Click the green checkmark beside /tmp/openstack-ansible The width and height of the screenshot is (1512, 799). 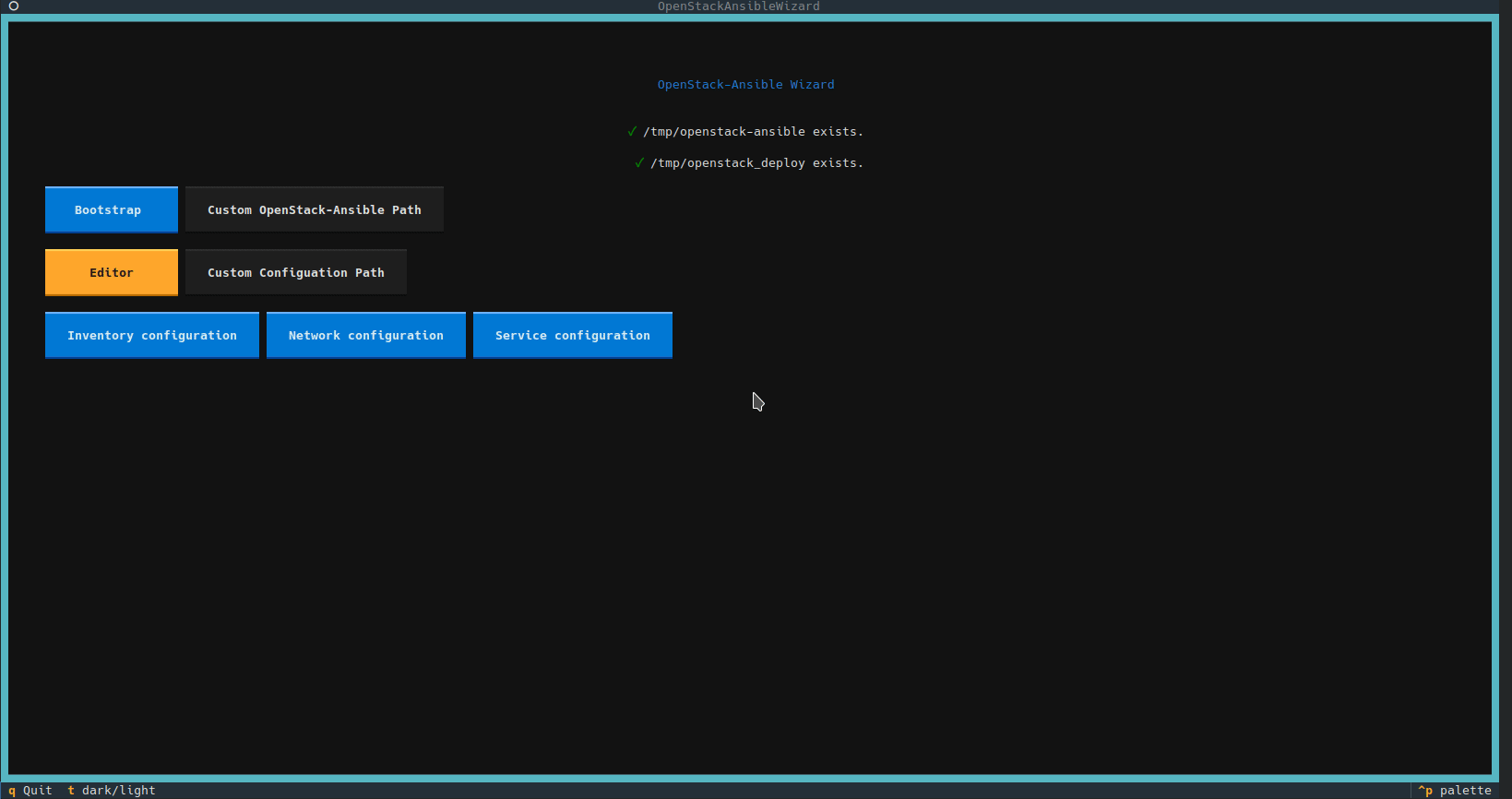632,132
